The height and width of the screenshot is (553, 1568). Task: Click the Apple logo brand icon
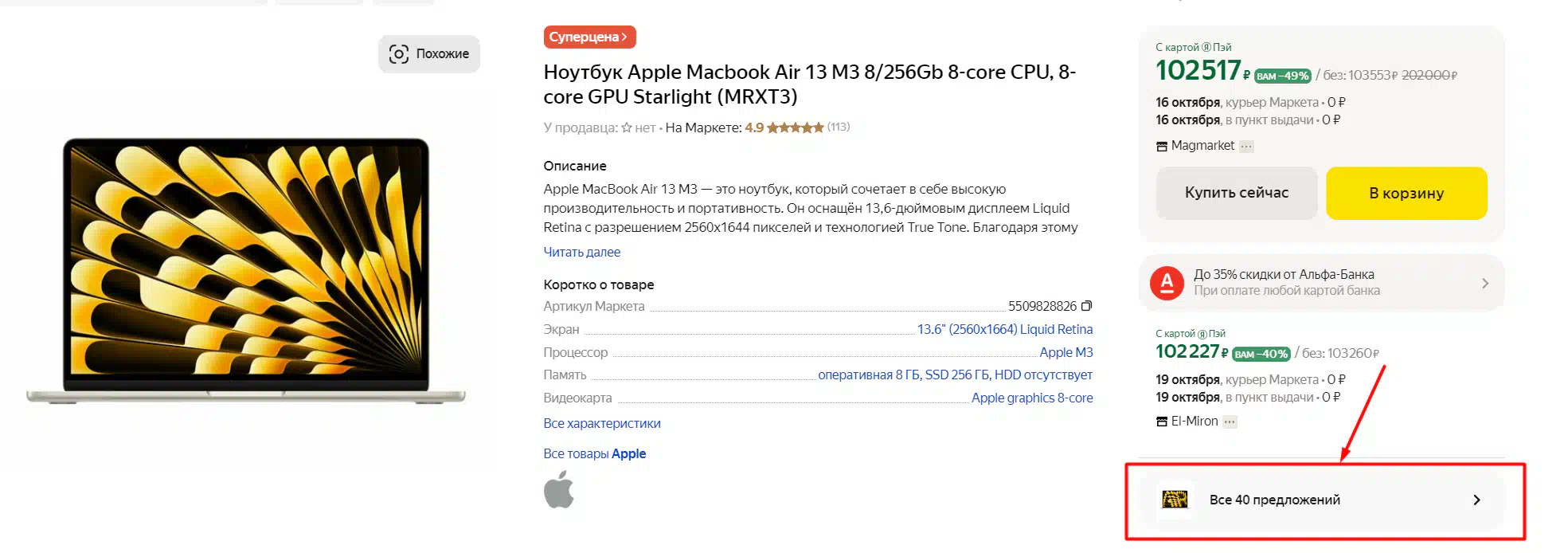pyautogui.click(x=559, y=489)
